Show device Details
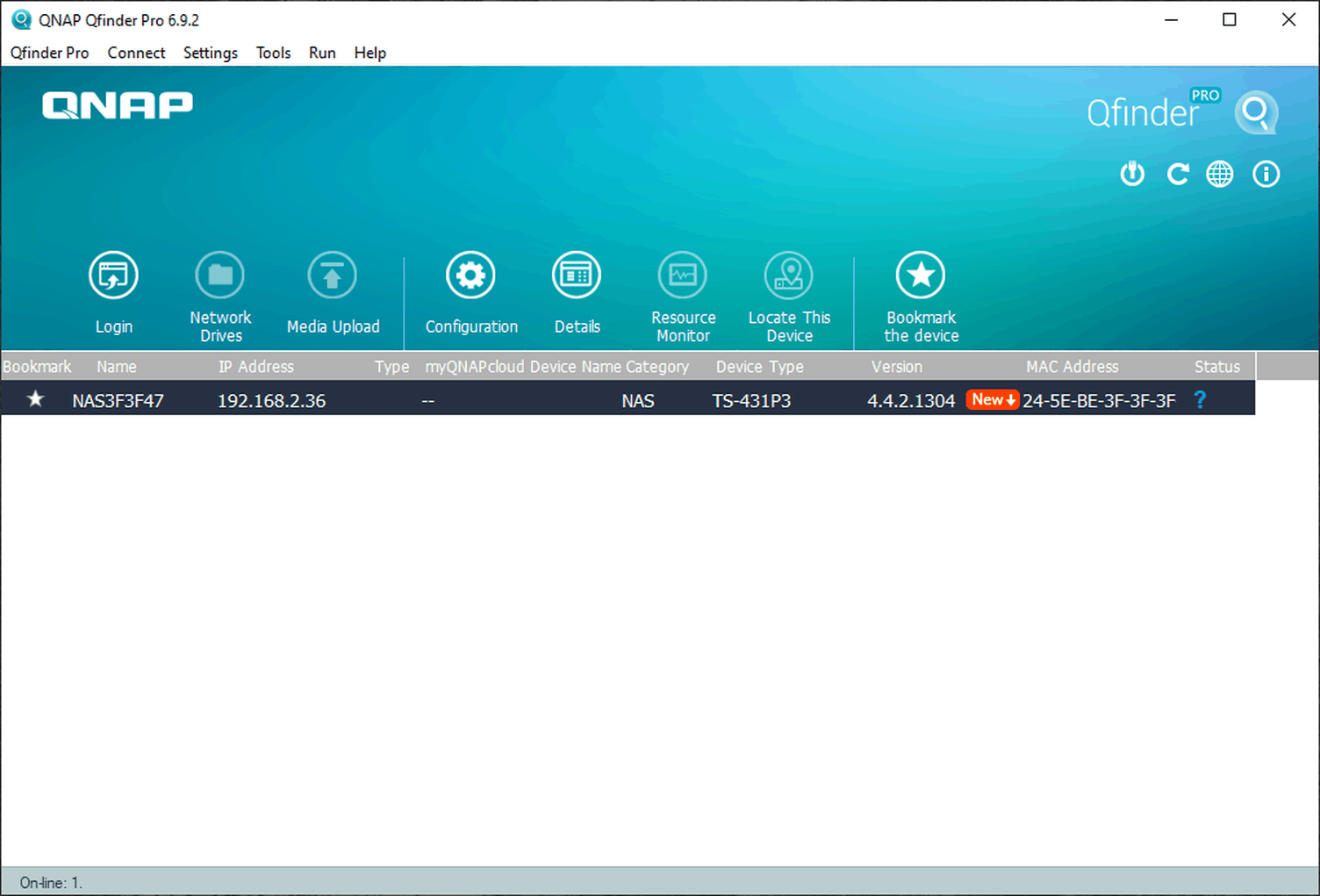This screenshot has width=1320, height=896. pyautogui.click(x=577, y=276)
